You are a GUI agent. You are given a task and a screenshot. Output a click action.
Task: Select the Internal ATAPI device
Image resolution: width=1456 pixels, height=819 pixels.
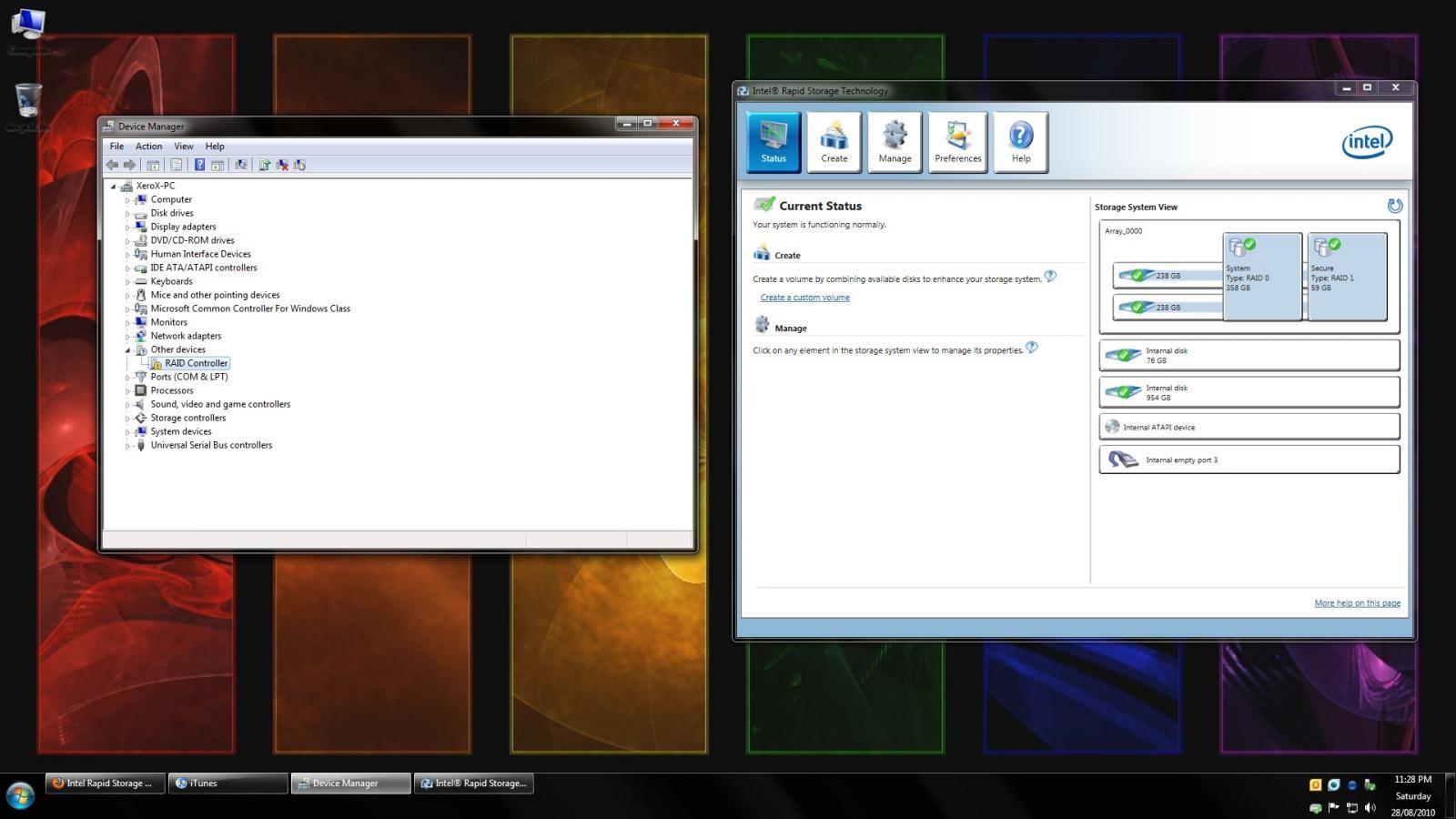[x=1249, y=426]
